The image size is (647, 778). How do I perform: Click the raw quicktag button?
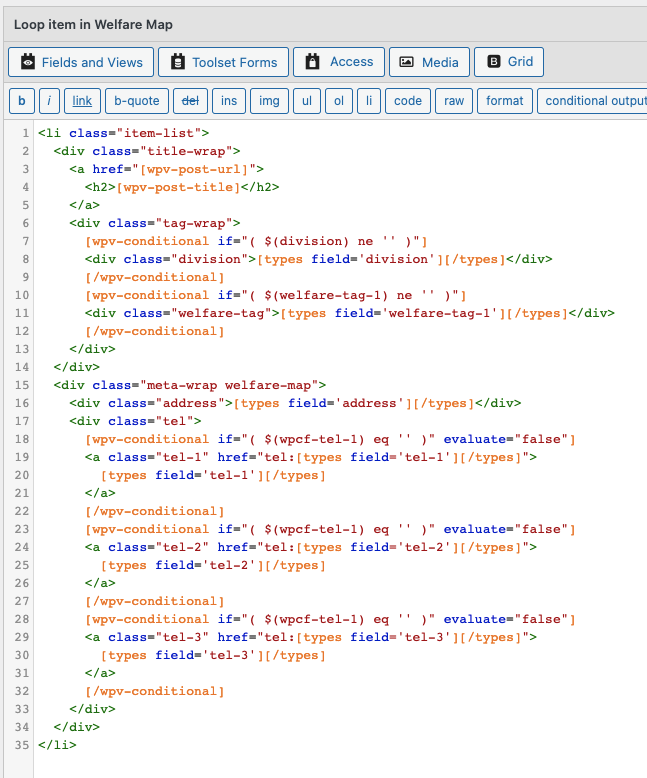tap(454, 101)
